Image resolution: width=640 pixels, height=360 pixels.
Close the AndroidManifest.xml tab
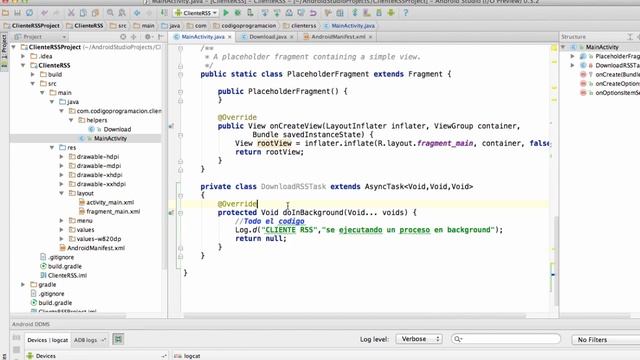click(x=370, y=37)
